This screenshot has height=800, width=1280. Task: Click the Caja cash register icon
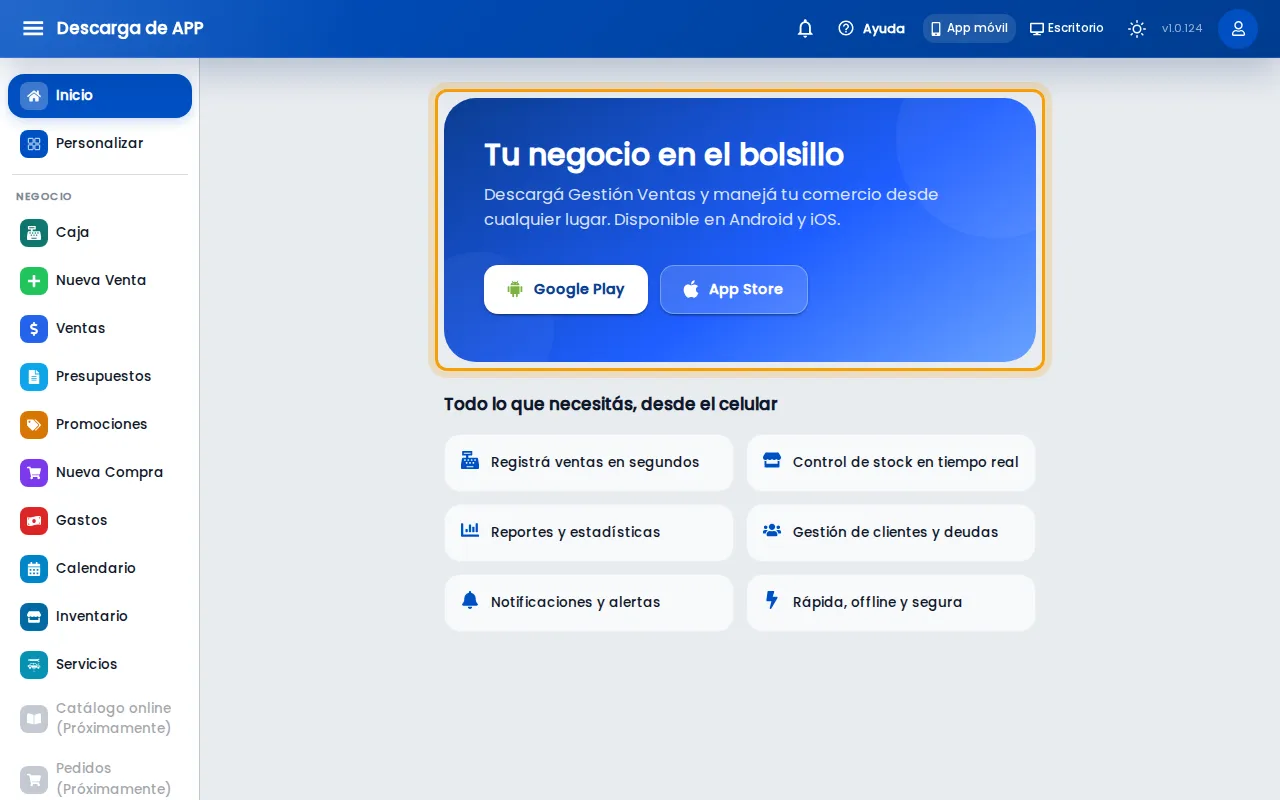tap(34, 233)
